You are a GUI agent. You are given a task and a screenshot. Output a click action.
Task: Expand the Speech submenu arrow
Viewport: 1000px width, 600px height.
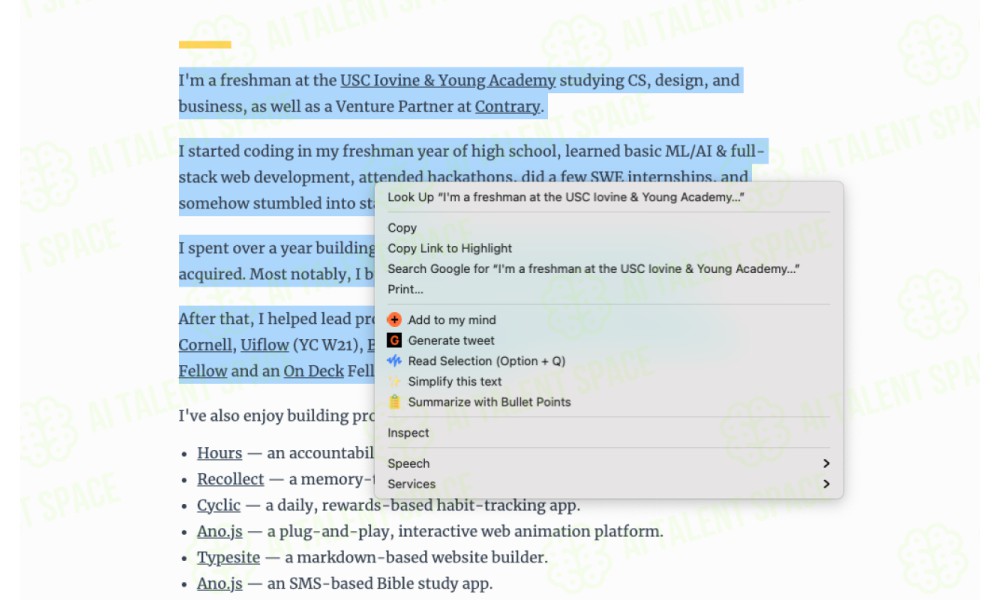pos(826,464)
